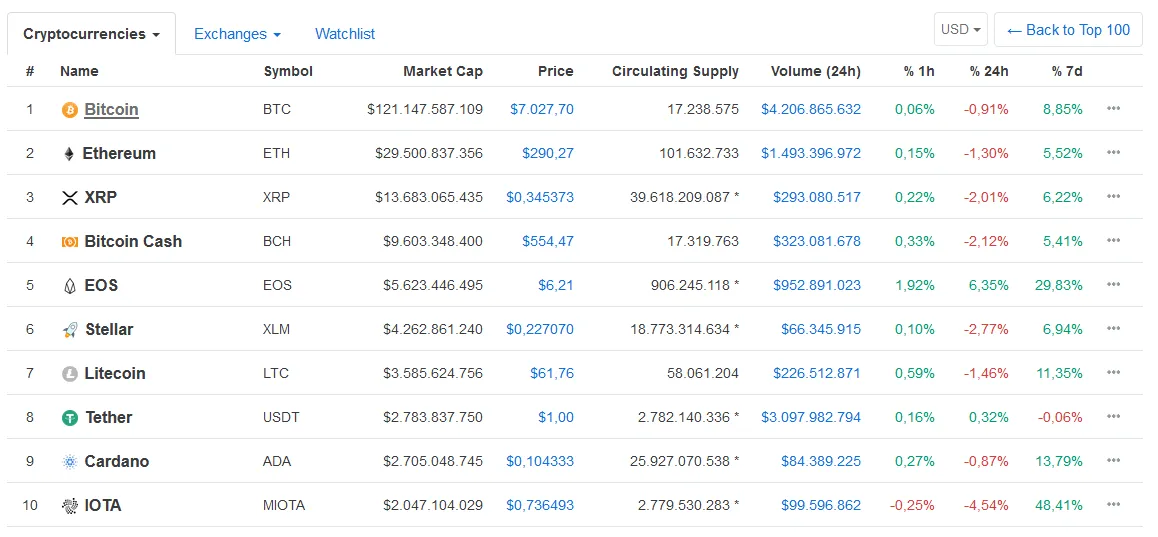Open the Ethereum name link
Viewport: 1158px width, 537px height.
119,154
